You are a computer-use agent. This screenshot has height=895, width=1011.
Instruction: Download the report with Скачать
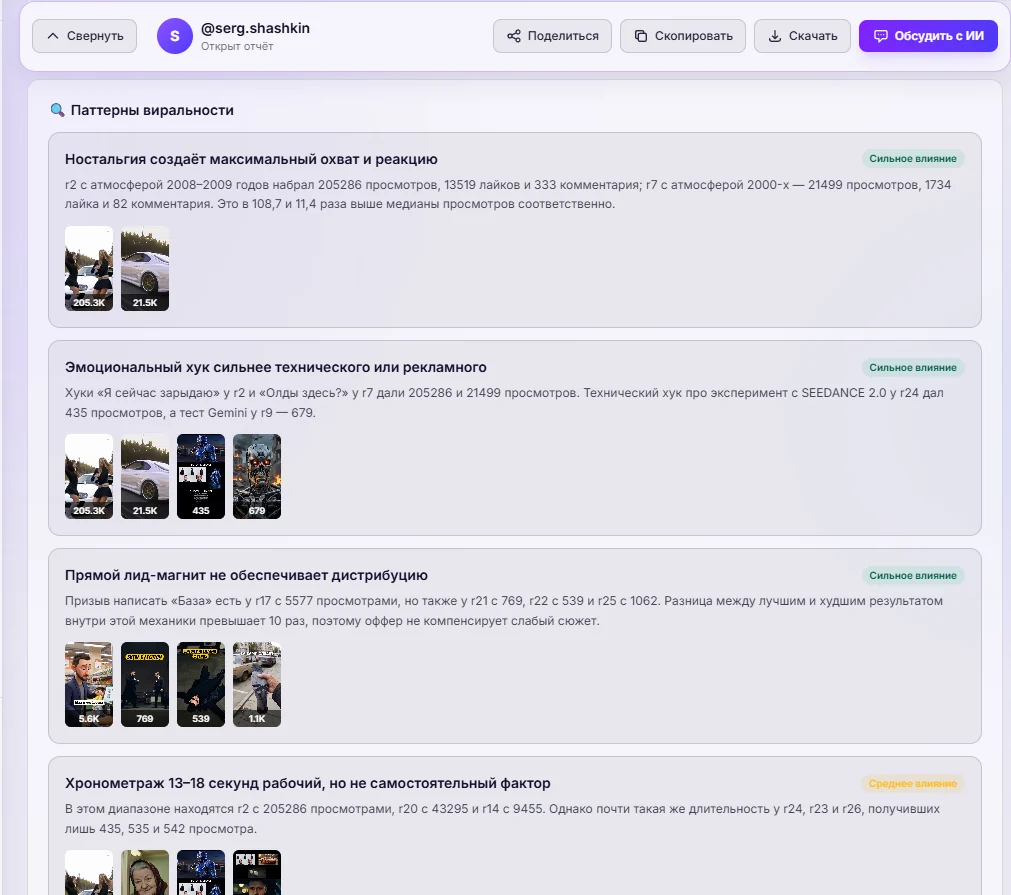pyautogui.click(x=802, y=36)
